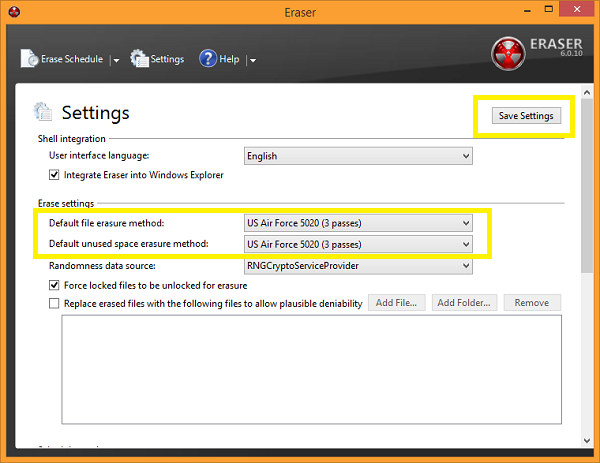600x463 pixels.
Task: Open the Randomness data source dropdown
Action: pos(358,266)
